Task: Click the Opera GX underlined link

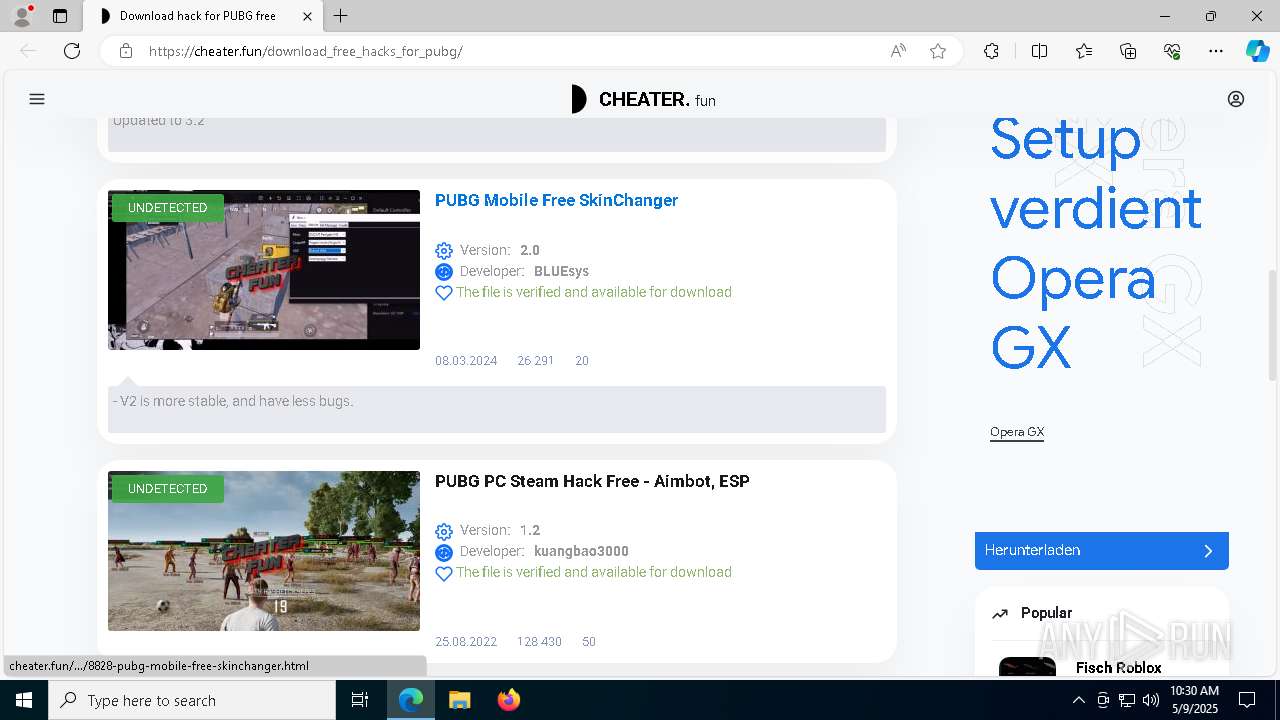Action: pos(1017,432)
